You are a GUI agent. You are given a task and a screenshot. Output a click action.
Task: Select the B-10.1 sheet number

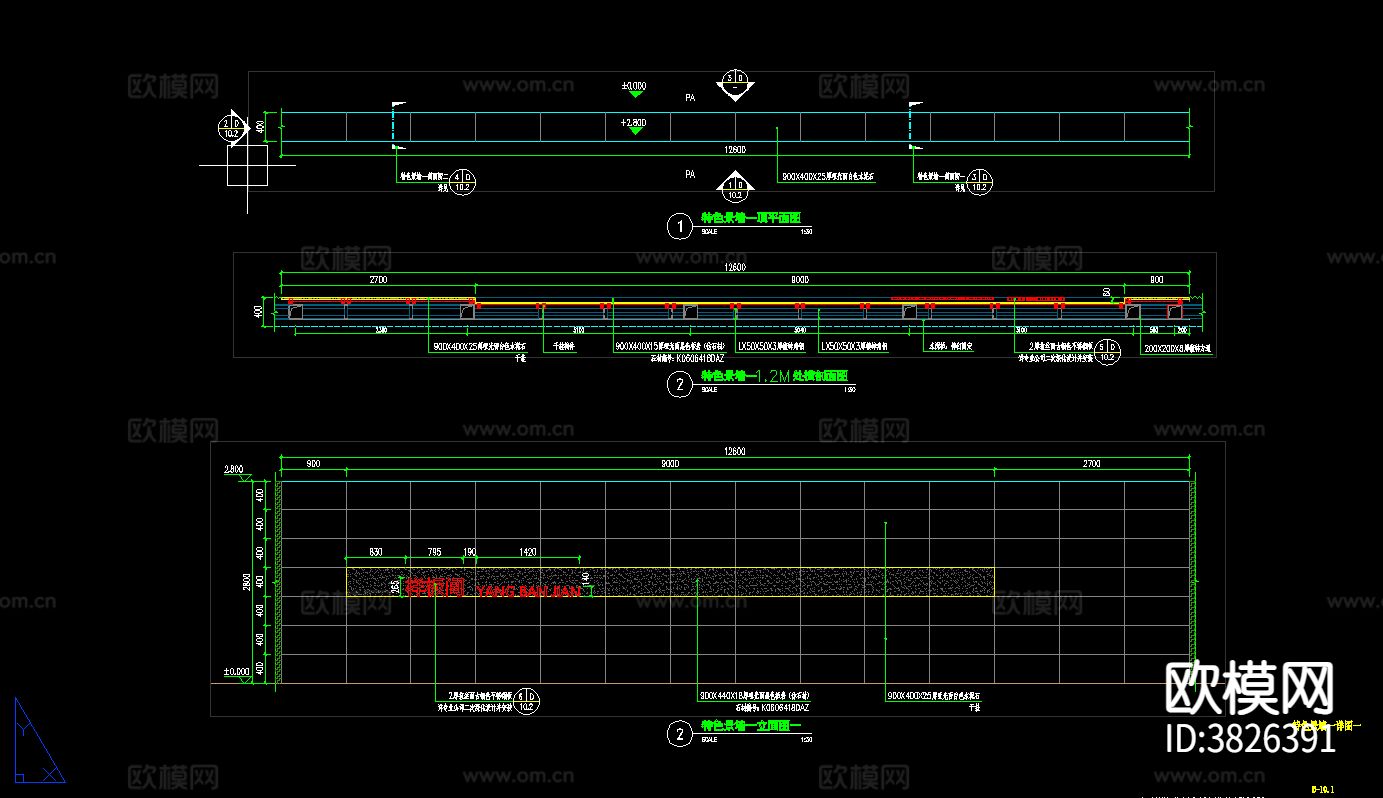(x=1323, y=790)
